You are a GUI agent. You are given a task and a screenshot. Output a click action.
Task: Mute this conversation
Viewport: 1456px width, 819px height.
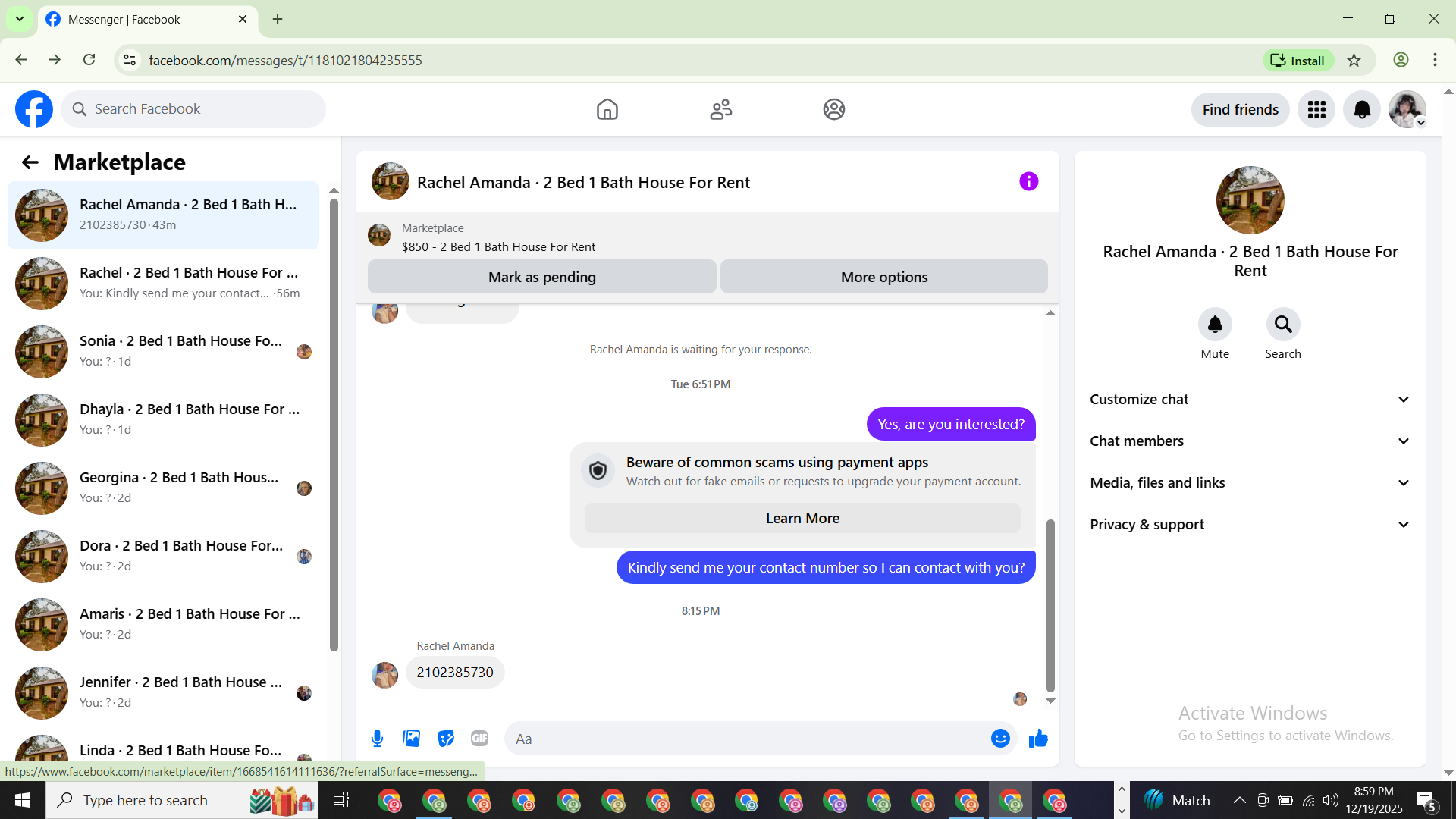coord(1214,325)
